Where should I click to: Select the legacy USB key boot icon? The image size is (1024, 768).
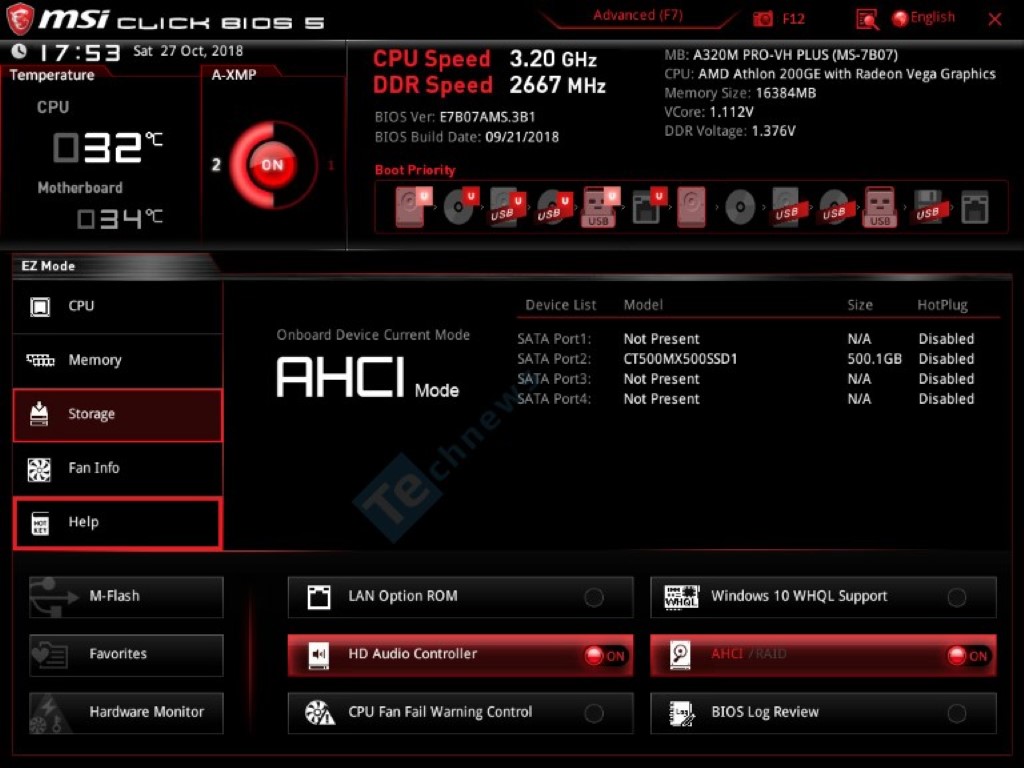[880, 207]
